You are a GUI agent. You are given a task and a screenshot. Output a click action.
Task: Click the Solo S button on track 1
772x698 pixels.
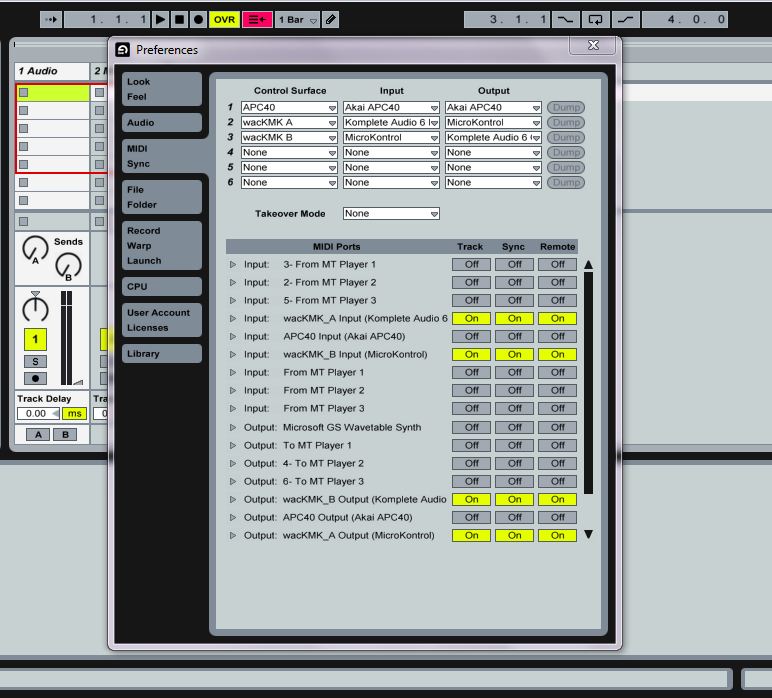35,362
